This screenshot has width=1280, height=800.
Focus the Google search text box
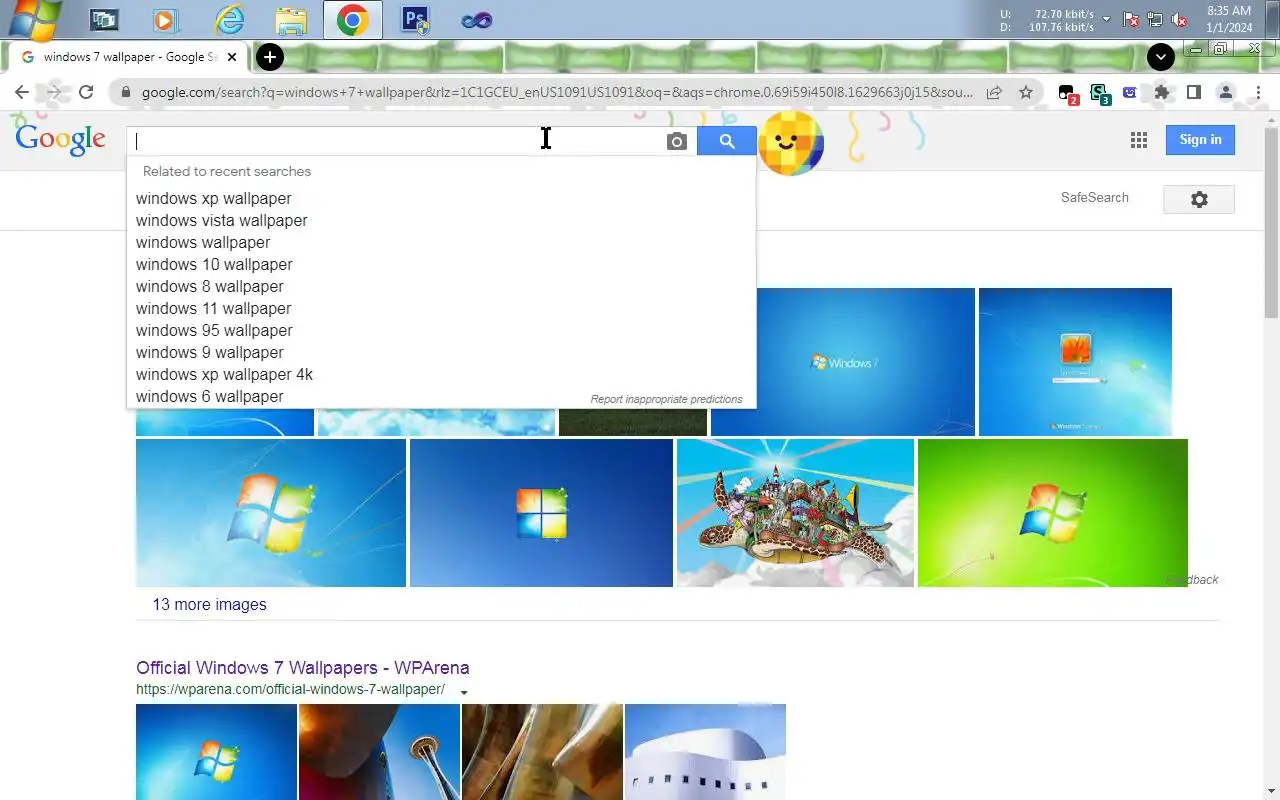(x=395, y=141)
